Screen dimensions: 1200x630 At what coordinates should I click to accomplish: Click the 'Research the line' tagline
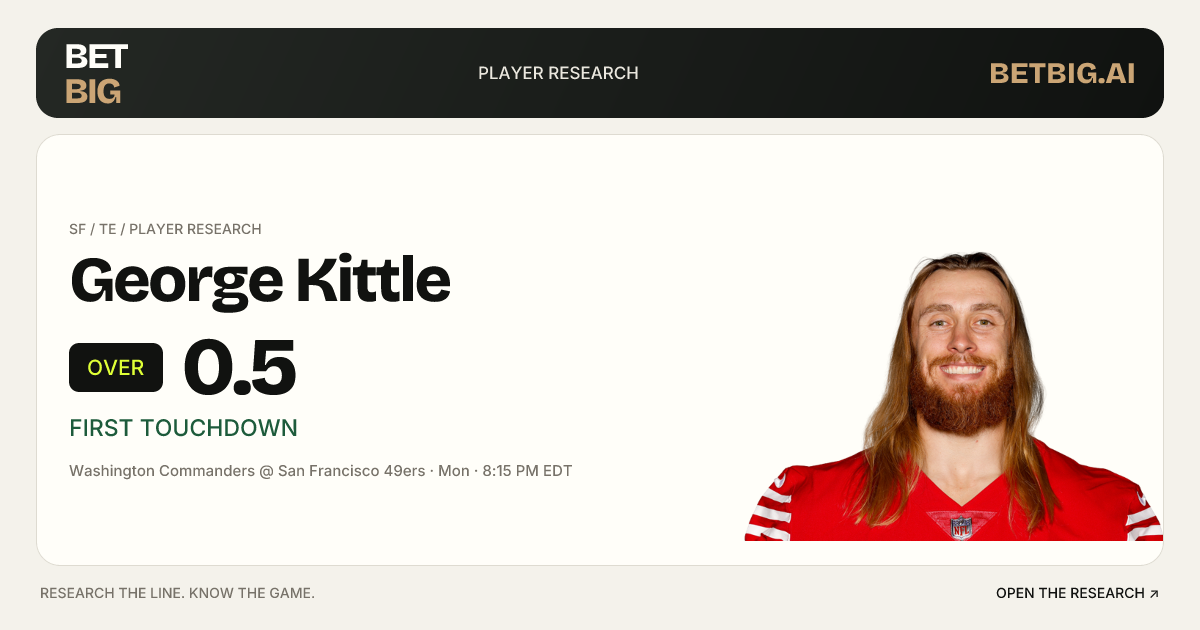(x=177, y=593)
